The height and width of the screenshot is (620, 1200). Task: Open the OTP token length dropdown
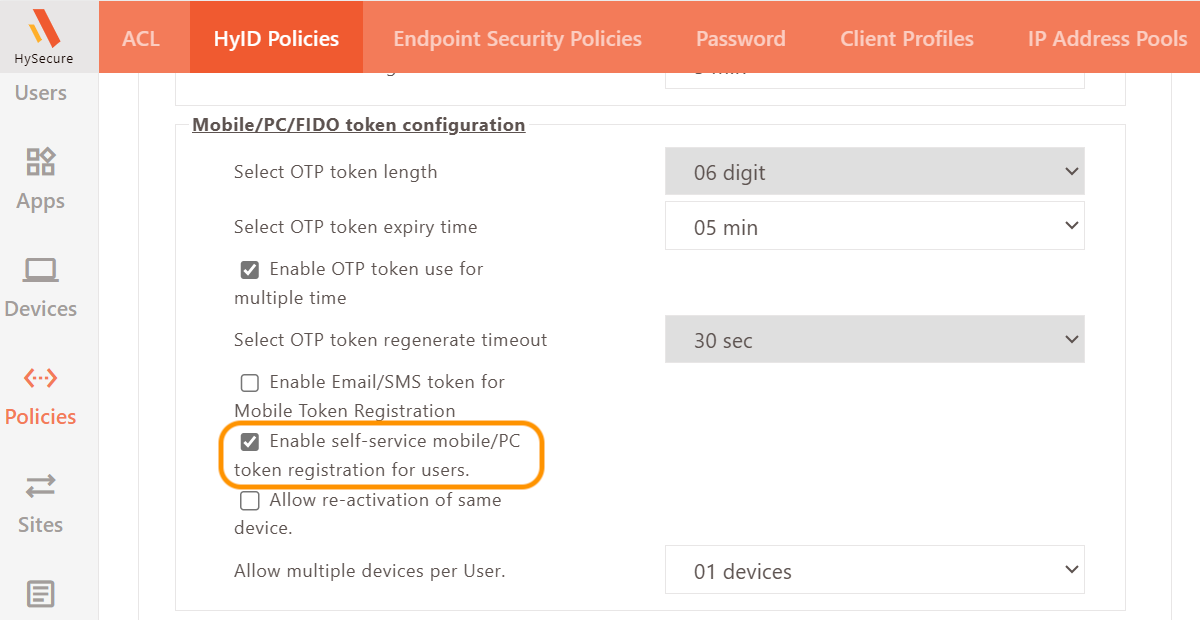(x=874, y=172)
